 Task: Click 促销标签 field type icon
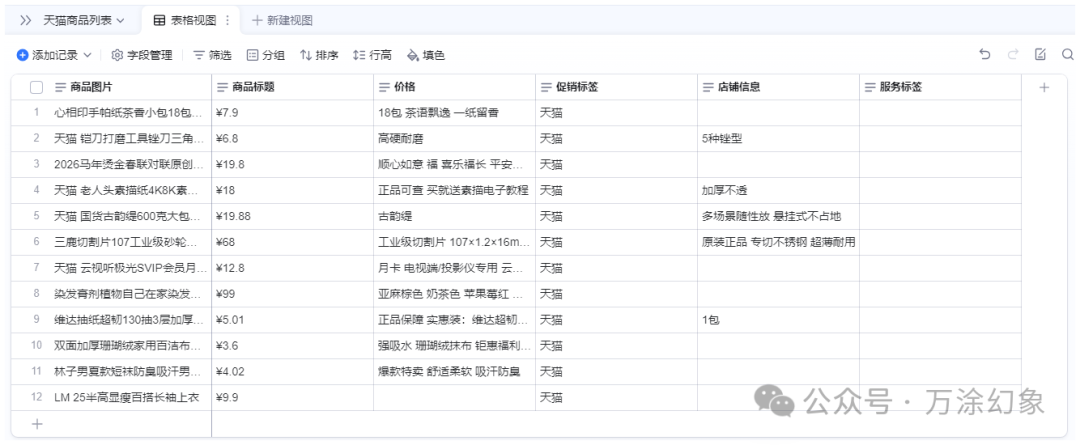[x=546, y=87]
